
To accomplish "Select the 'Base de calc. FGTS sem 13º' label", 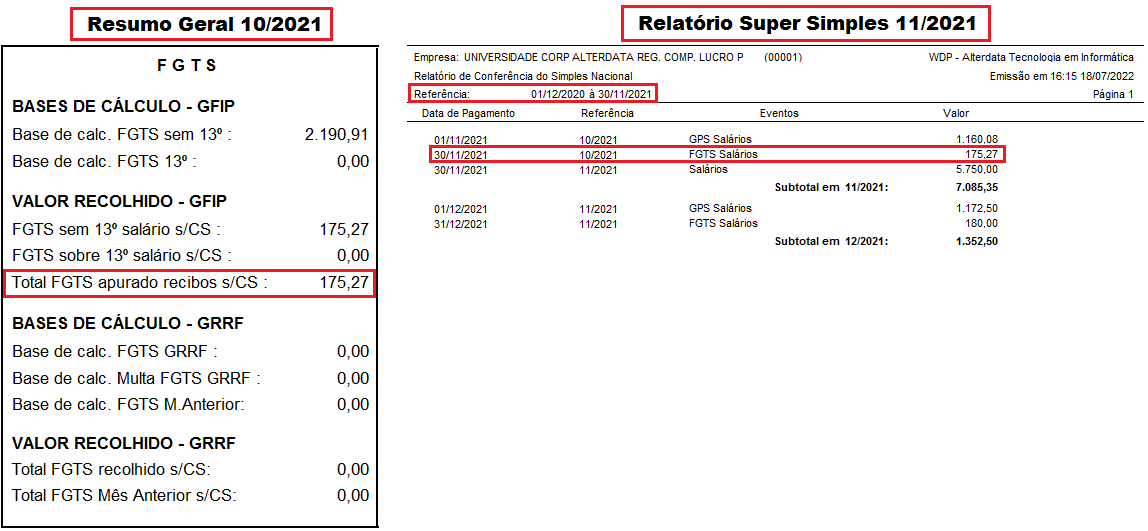I will point(122,135).
